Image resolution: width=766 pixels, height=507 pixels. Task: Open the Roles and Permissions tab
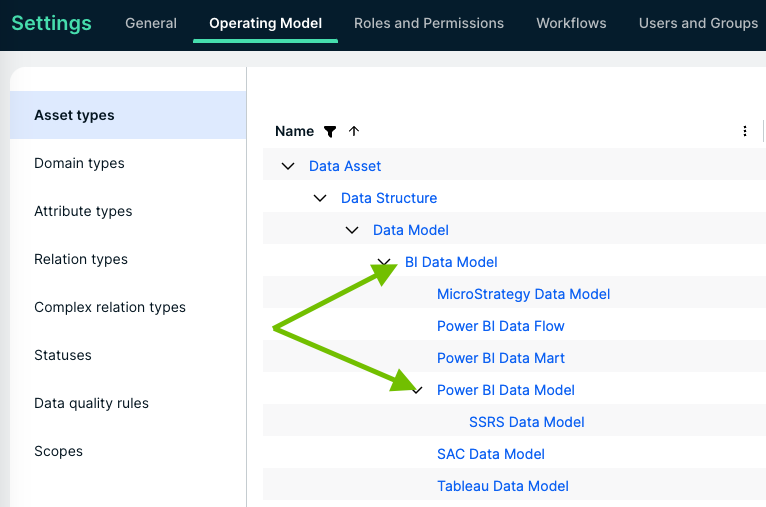pos(429,23)
